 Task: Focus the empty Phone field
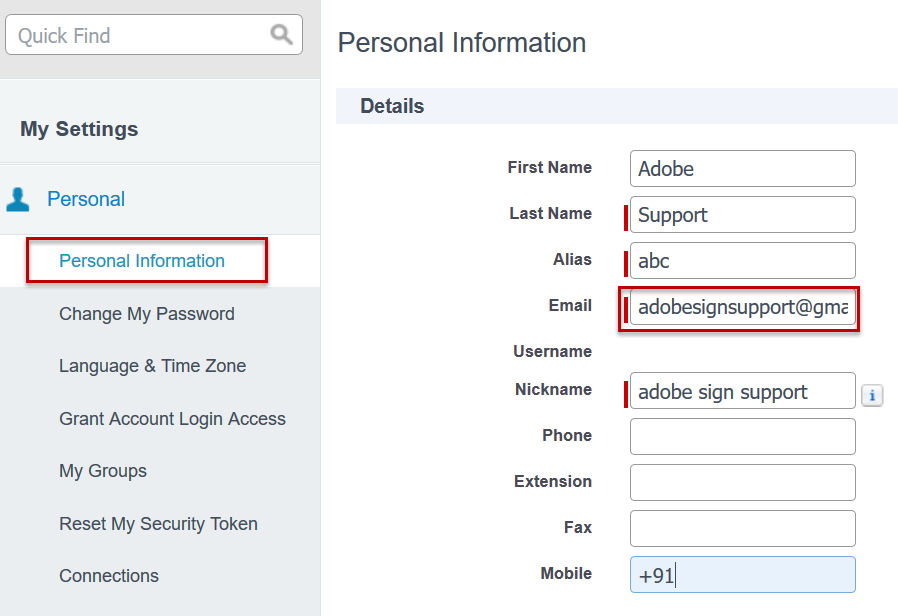click(743, 437)
